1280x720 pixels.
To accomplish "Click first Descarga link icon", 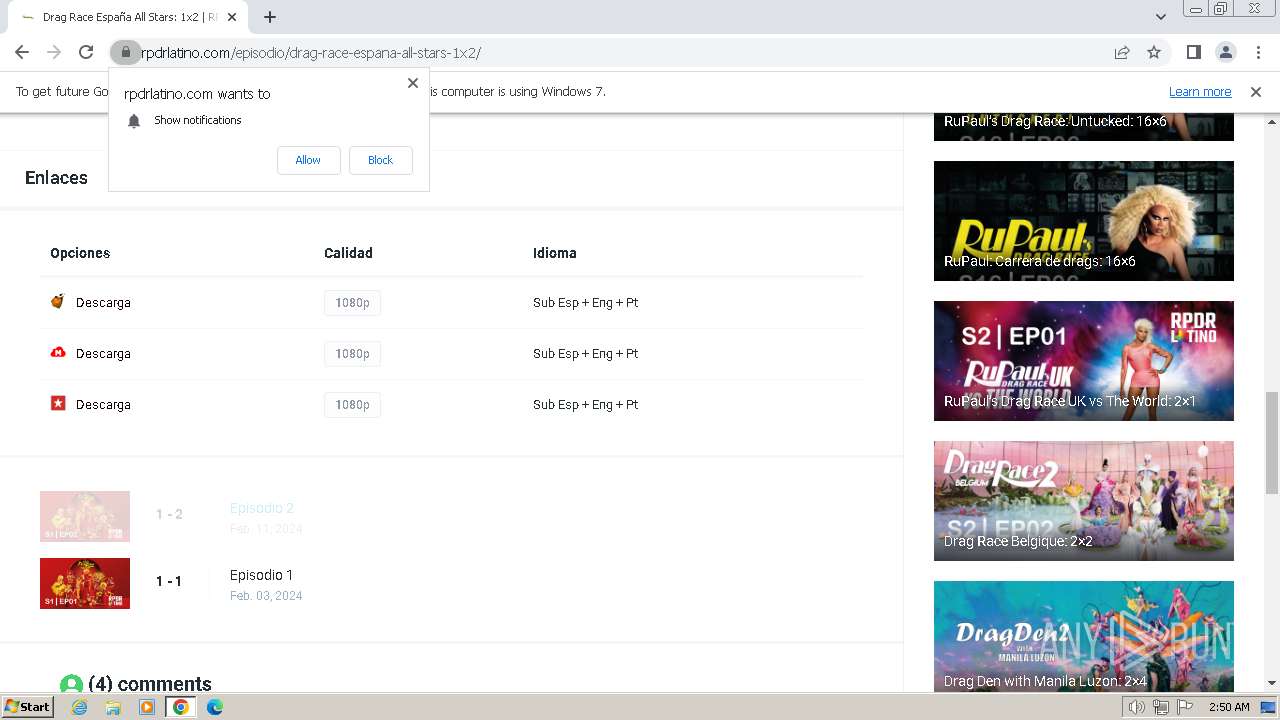I will click(58, 301).
